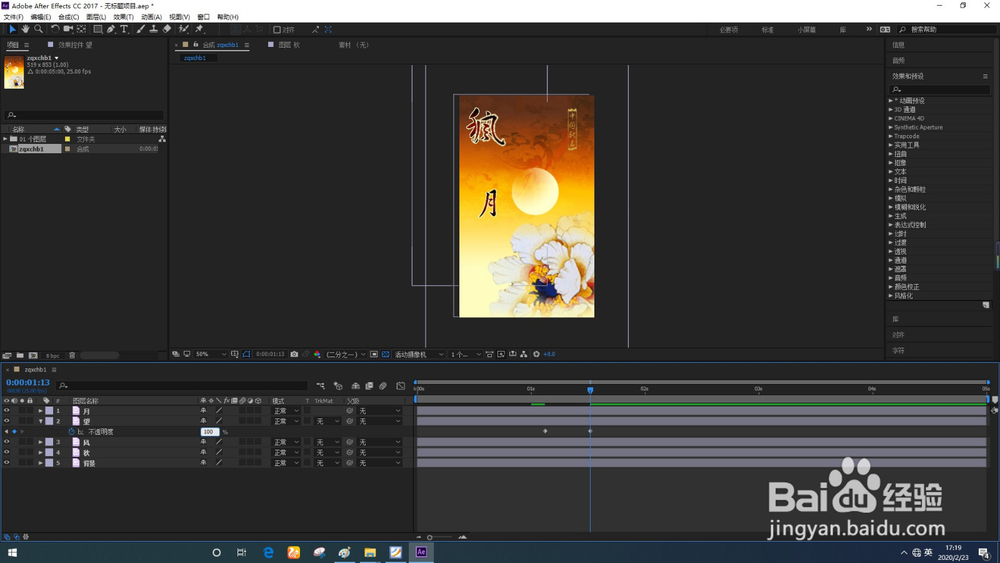The width and height of the screenshot is (1000, 563).
Task: Expand the 3D 通道 effects category
Action: click(x=891, y=110)
